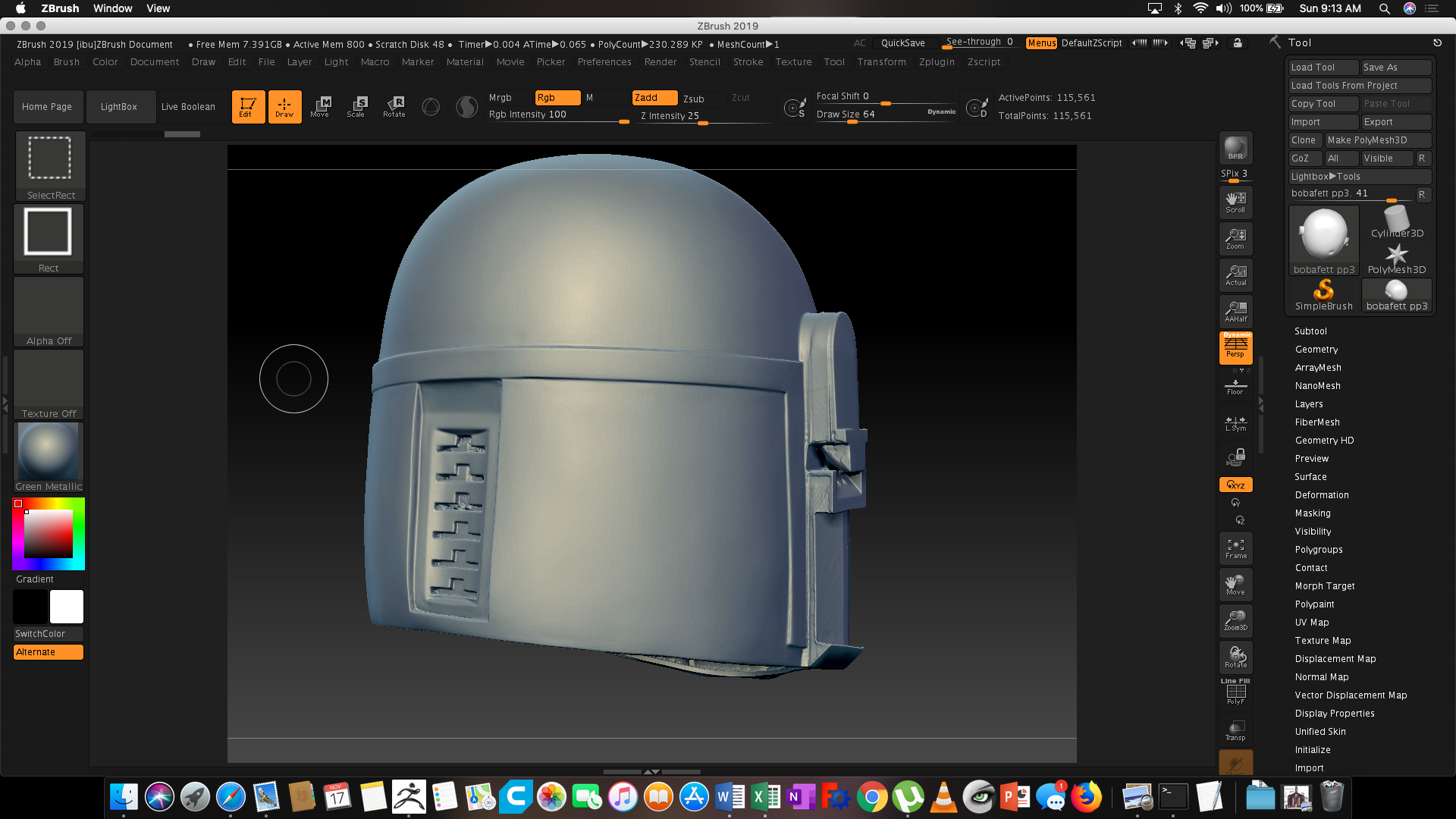The height and width of the screenshot is (819, 1456).
Task: Toggle the Zadd sculpt mode
Action: pos(654,98)
